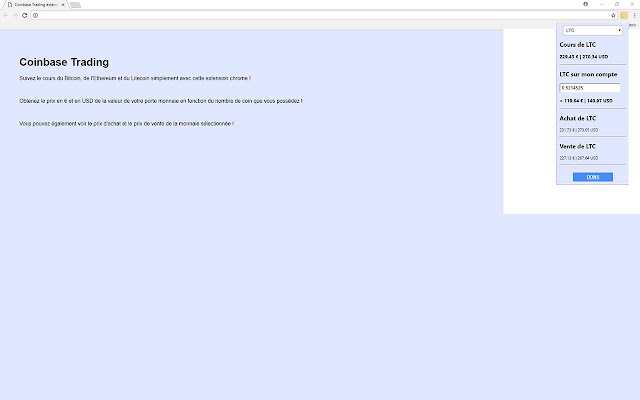640x400 pixels.
Task: Click the LTC amount input field
Action: click(590, 88)
